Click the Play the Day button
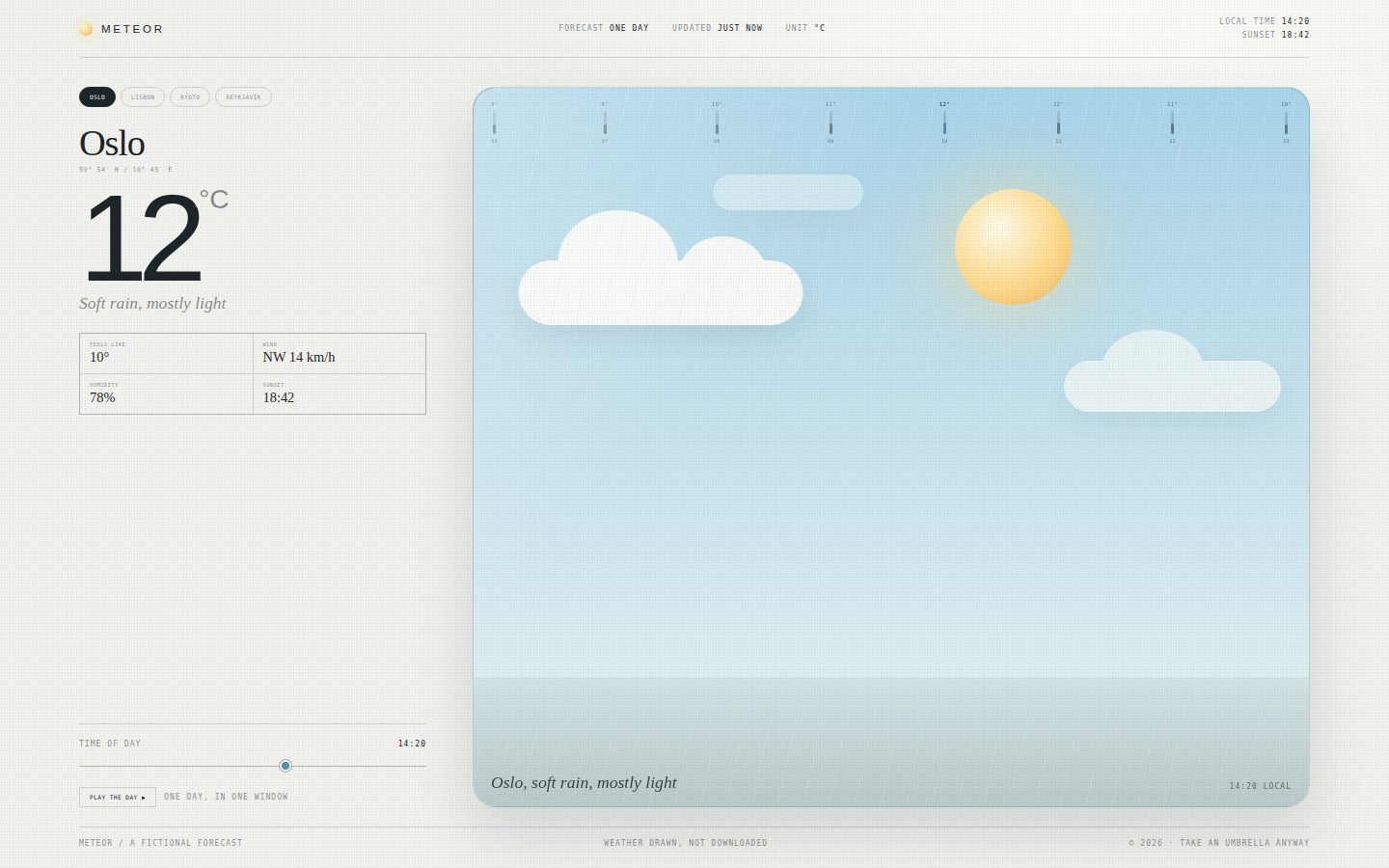The image size is (1389, 868). pyautogui.click(x=118, y=798)
